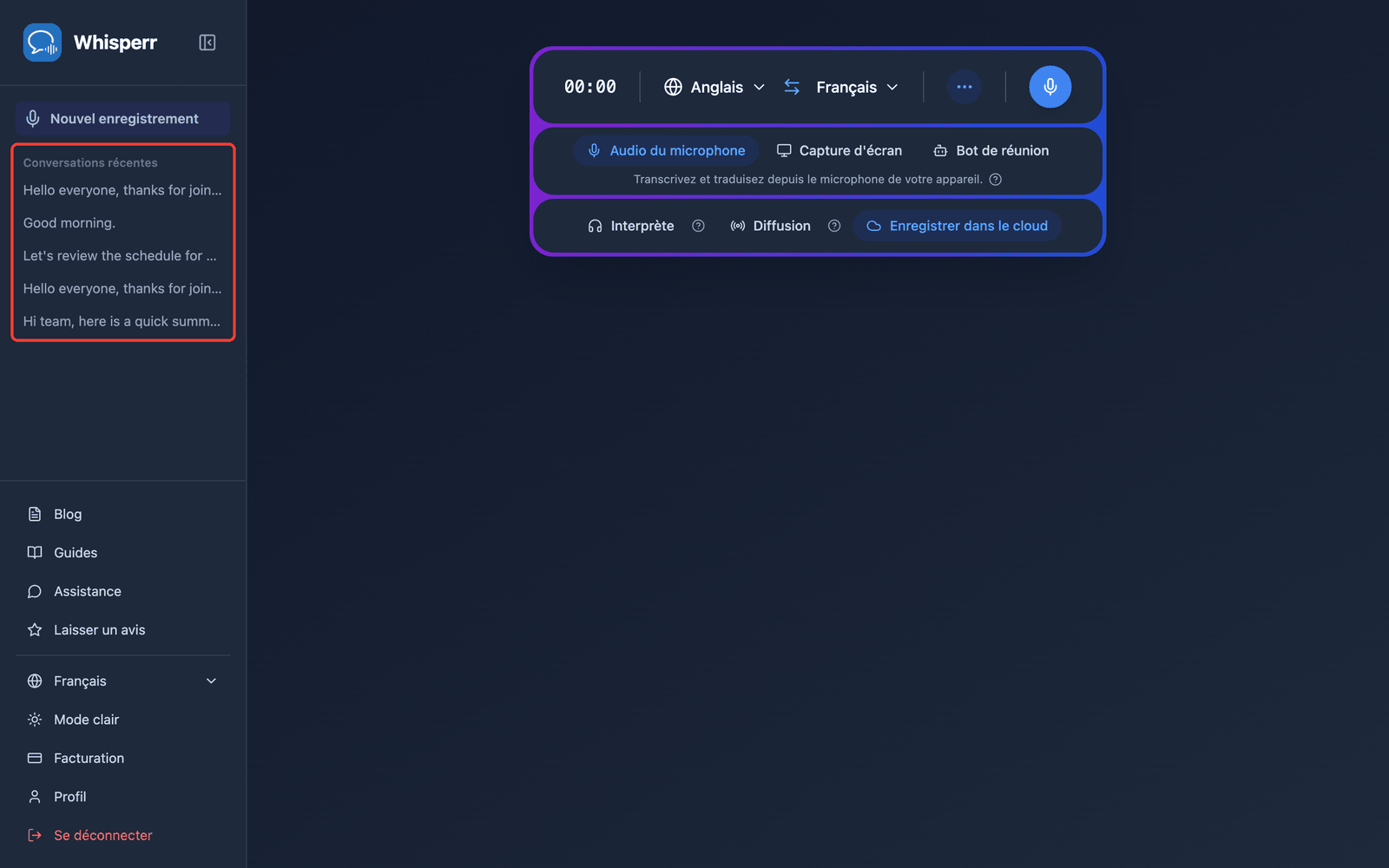Click the book icon beside Guides
Image resolution: width=1389 pixels, height=868 pixels.
(35, 553)
